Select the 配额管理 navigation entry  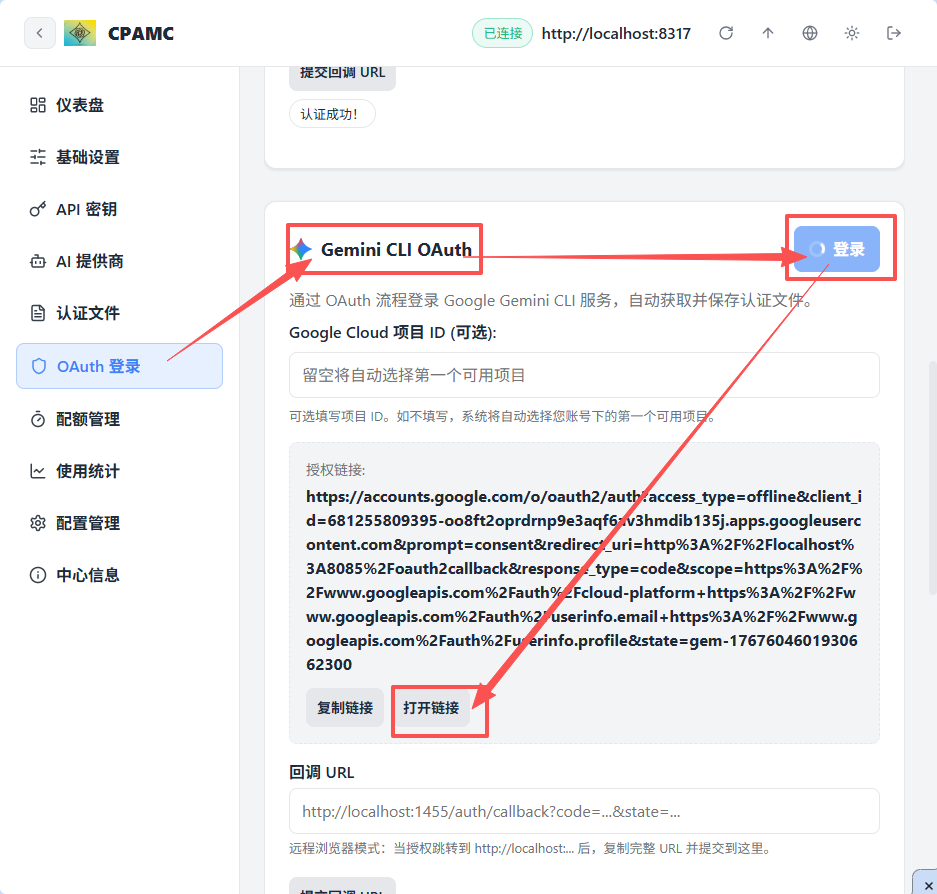[x=84, y=418]
